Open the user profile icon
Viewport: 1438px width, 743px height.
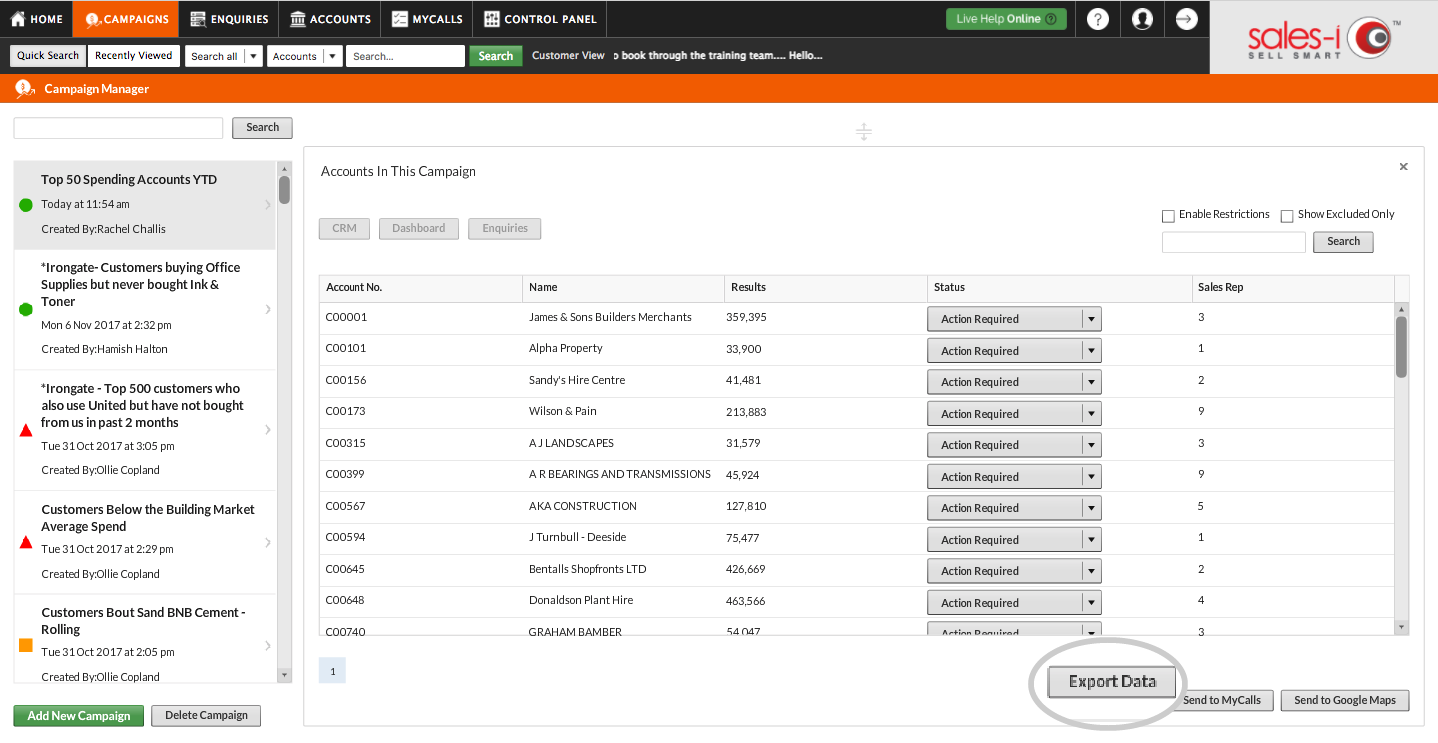[1142, 19]
